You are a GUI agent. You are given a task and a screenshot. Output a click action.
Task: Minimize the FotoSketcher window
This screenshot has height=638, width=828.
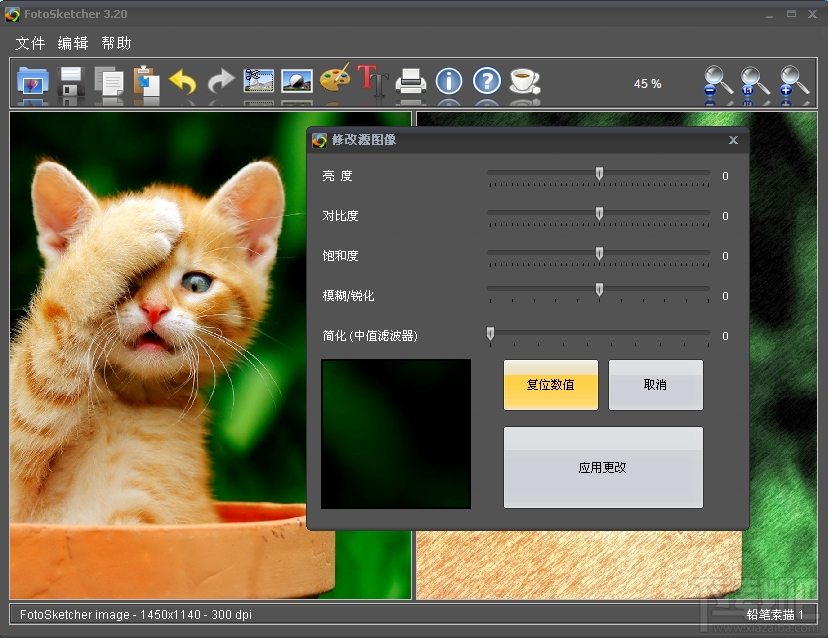(769, 15)
